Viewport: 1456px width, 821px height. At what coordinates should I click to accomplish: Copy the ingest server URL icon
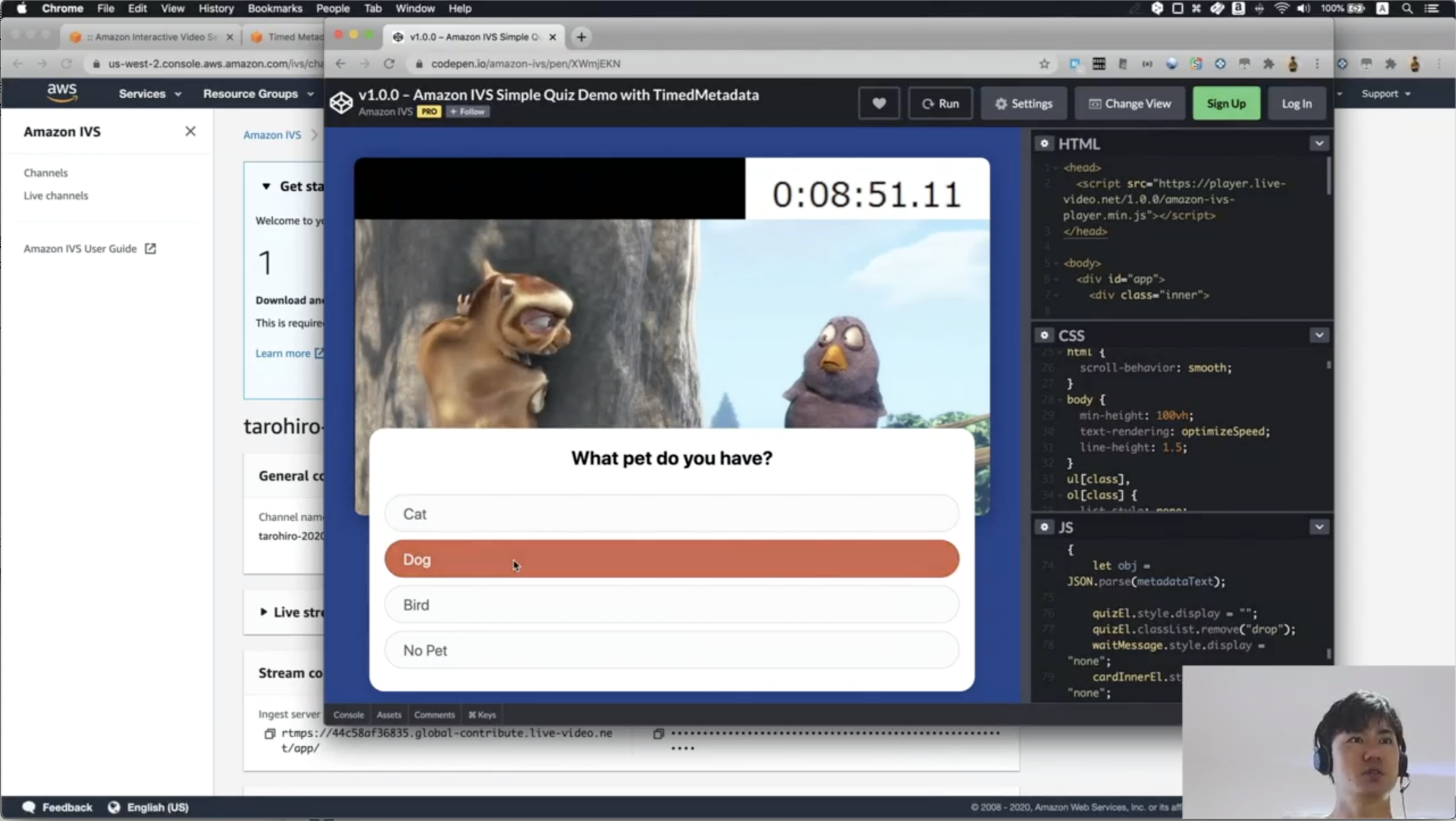tap(270, 734)
